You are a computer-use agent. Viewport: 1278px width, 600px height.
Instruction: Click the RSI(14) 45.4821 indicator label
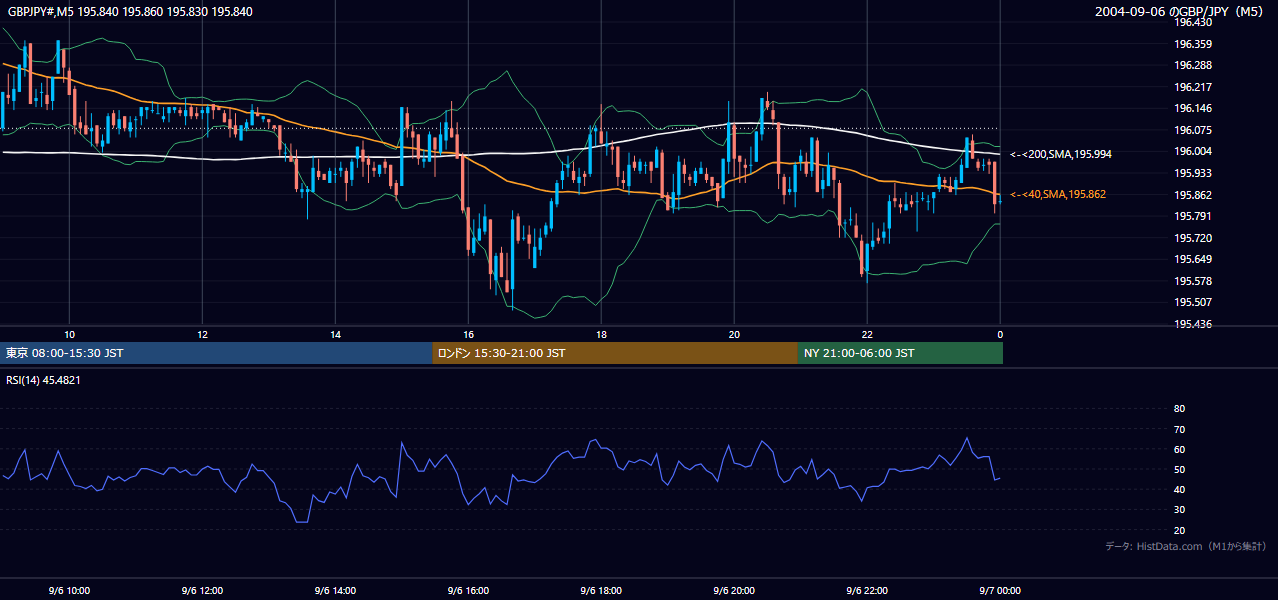click(44, 380)
